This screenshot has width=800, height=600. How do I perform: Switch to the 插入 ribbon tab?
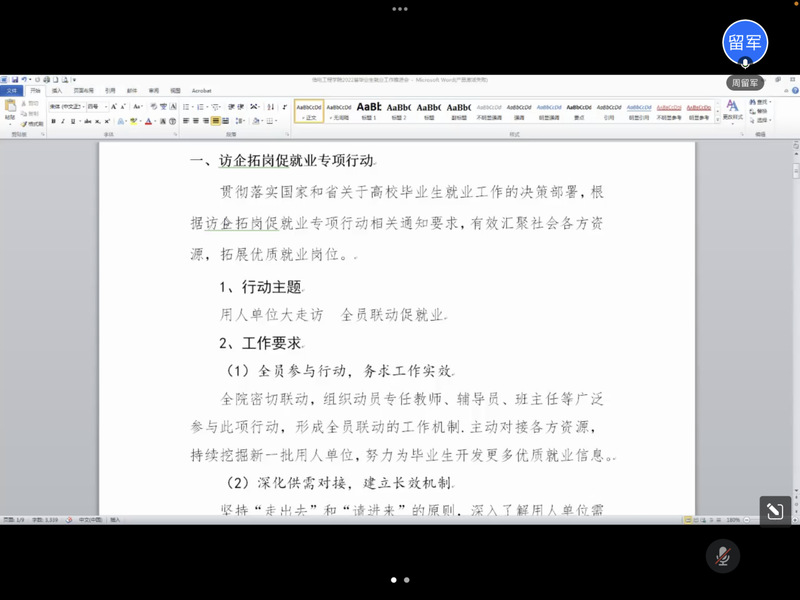57,90
